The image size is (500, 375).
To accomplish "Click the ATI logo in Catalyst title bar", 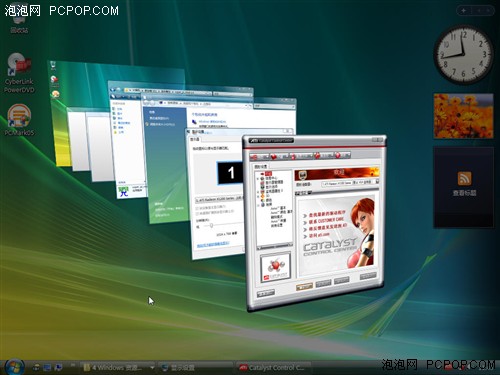I will [254, 141].
